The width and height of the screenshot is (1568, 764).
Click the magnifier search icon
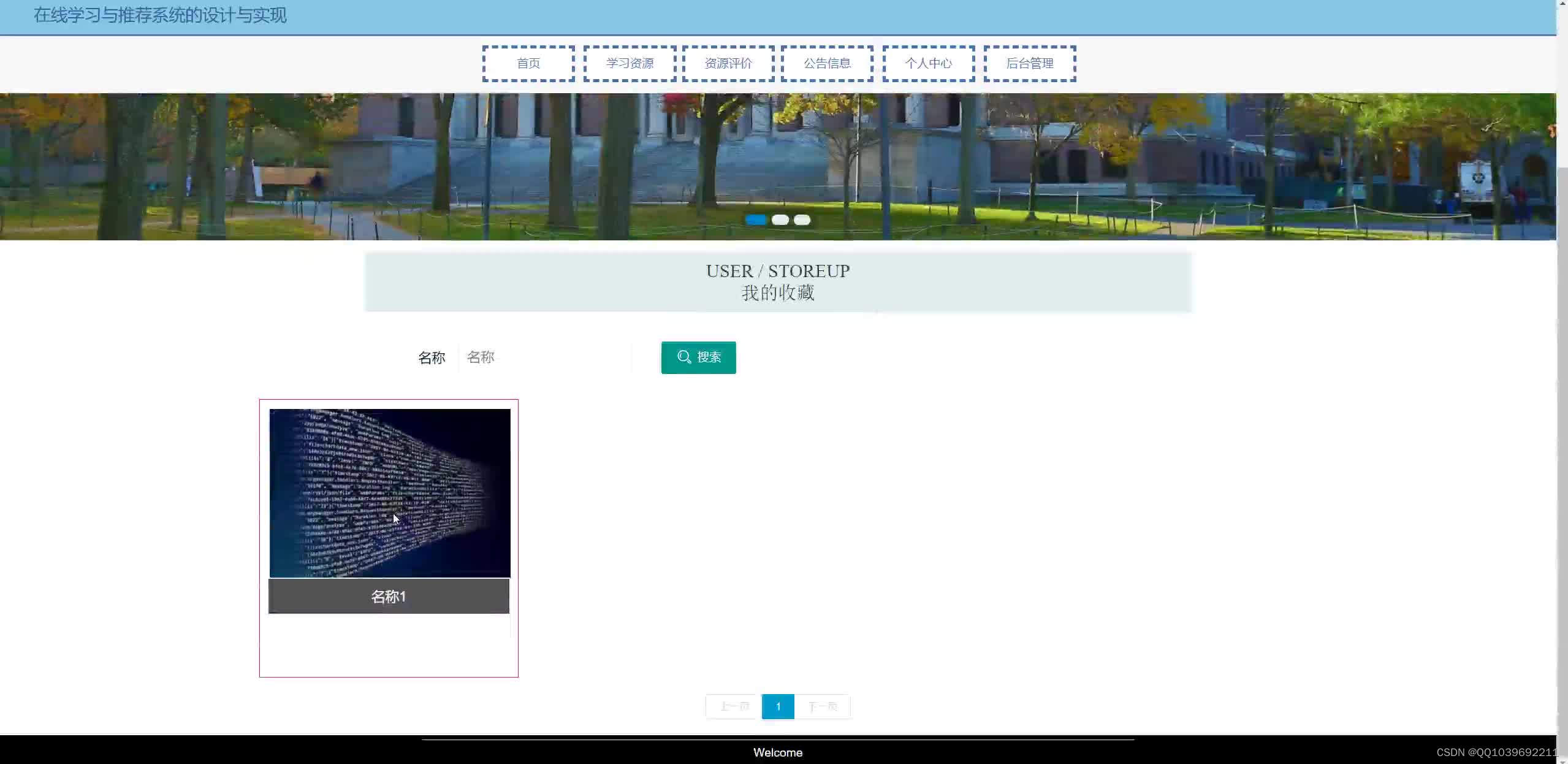[685, 357]
